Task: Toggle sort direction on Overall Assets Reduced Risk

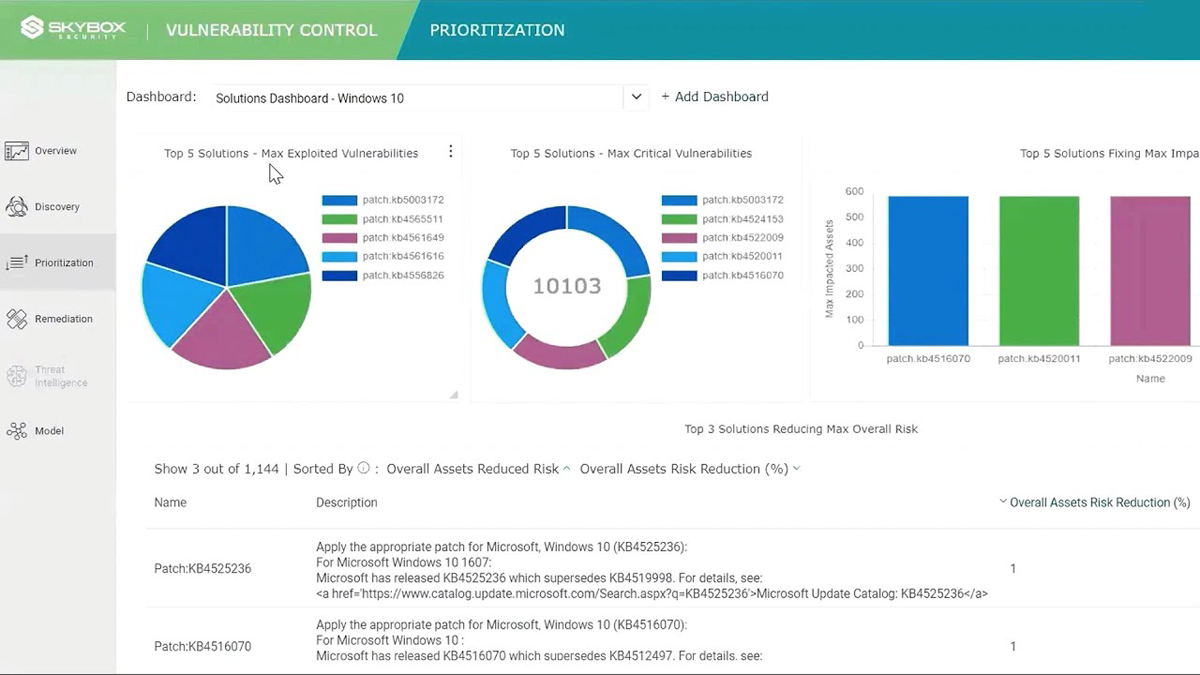Action: (567, 467)
